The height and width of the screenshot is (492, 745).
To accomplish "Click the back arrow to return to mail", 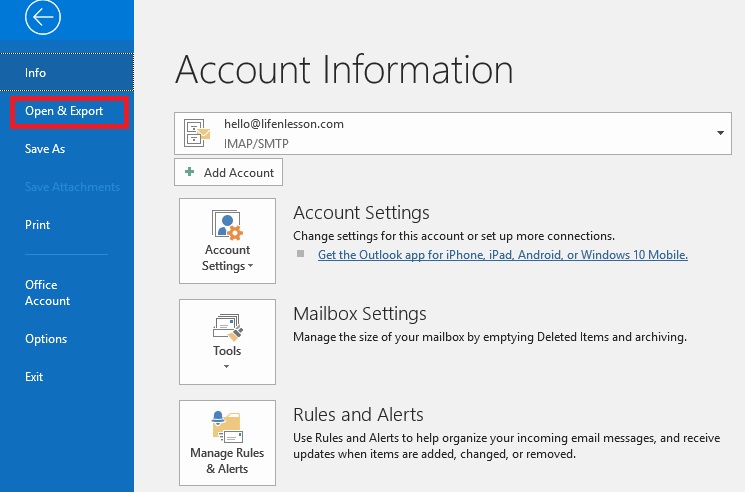I will coord(43,18).
